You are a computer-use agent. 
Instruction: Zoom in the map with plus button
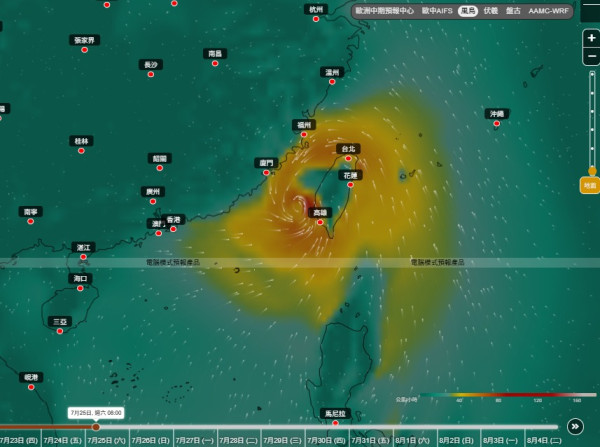[x=591, y=38]
